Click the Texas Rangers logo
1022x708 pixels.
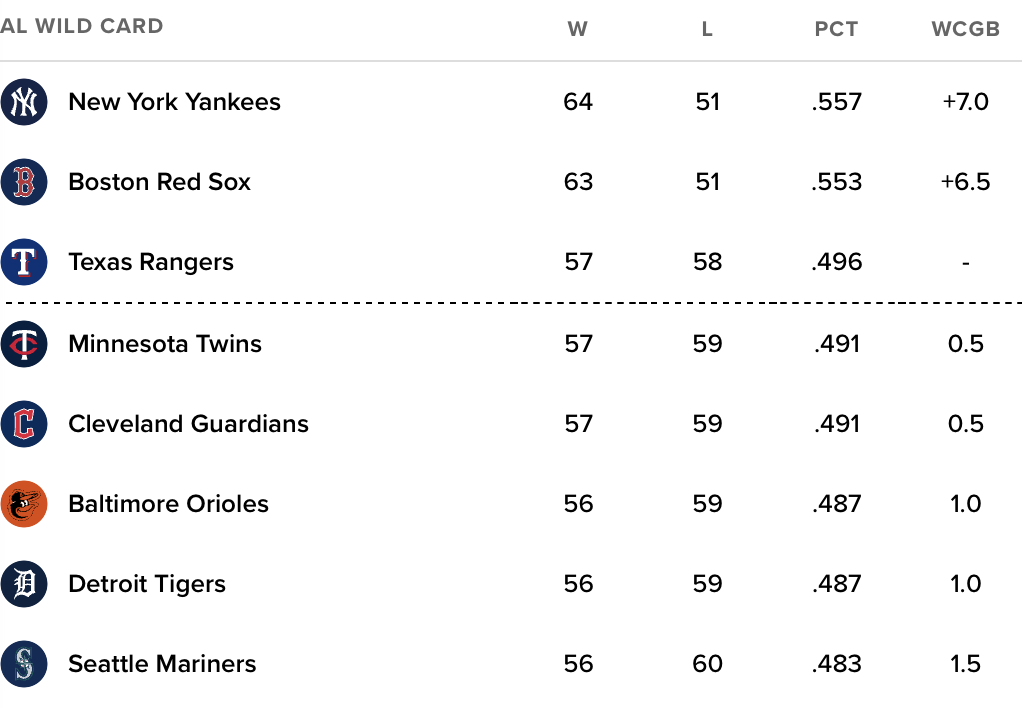tap(24, 262)
